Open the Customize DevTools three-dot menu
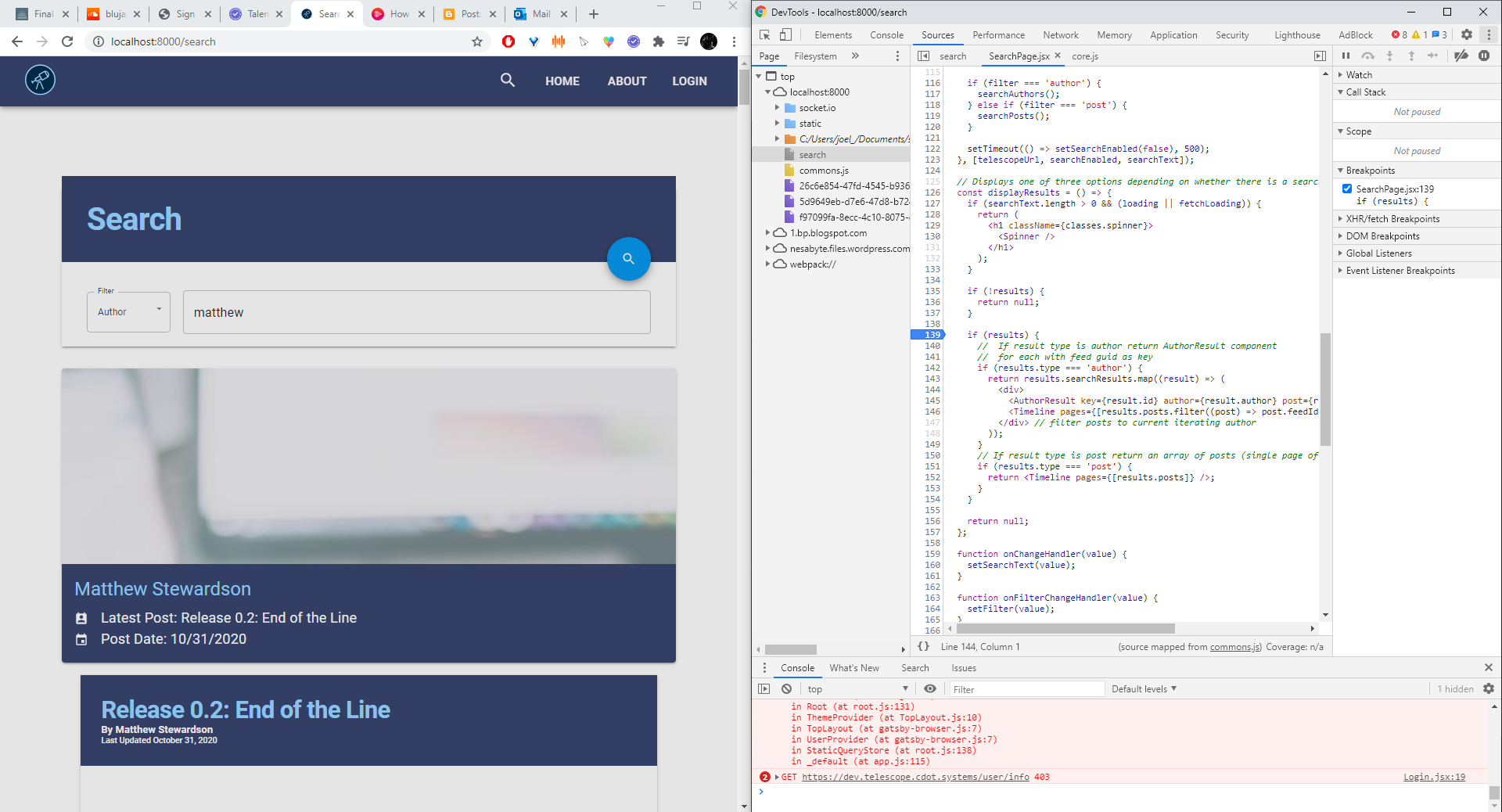 [x=1489, y=34]
